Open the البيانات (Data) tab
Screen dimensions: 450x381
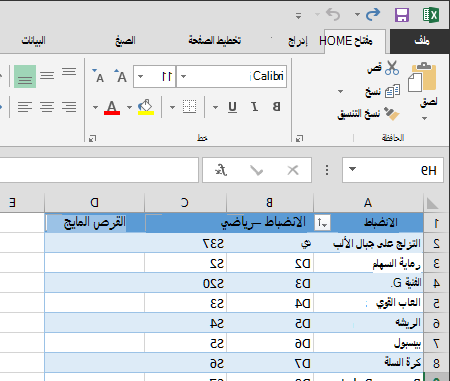pyautogui.click(x=34, y=40)
